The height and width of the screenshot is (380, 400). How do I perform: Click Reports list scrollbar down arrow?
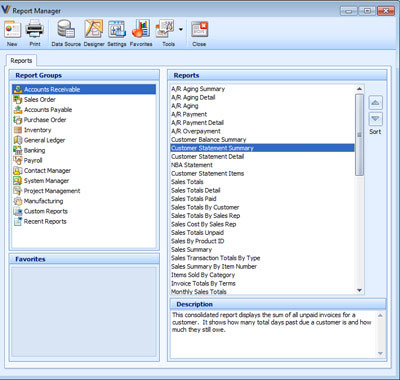click(359, 290)
